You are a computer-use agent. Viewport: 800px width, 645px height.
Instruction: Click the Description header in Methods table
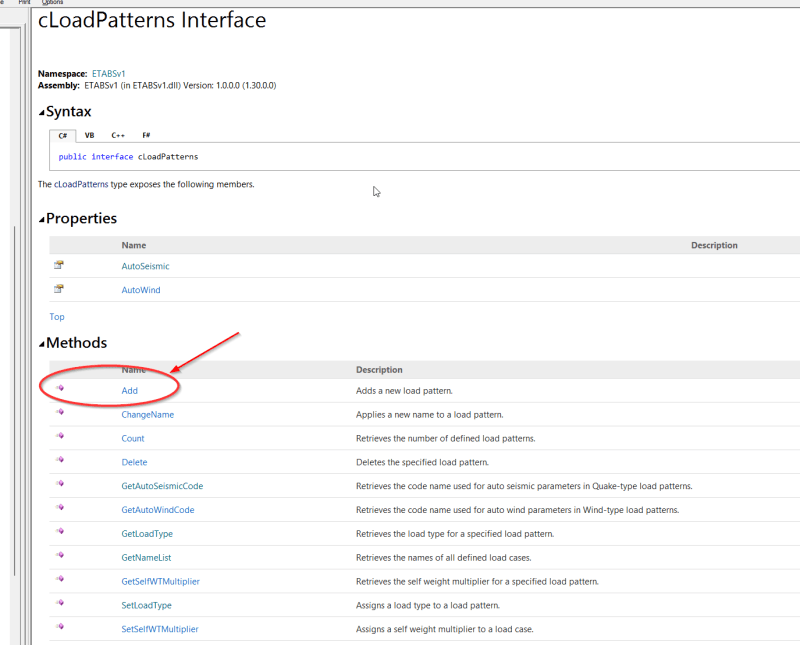[x=379, y=369]
